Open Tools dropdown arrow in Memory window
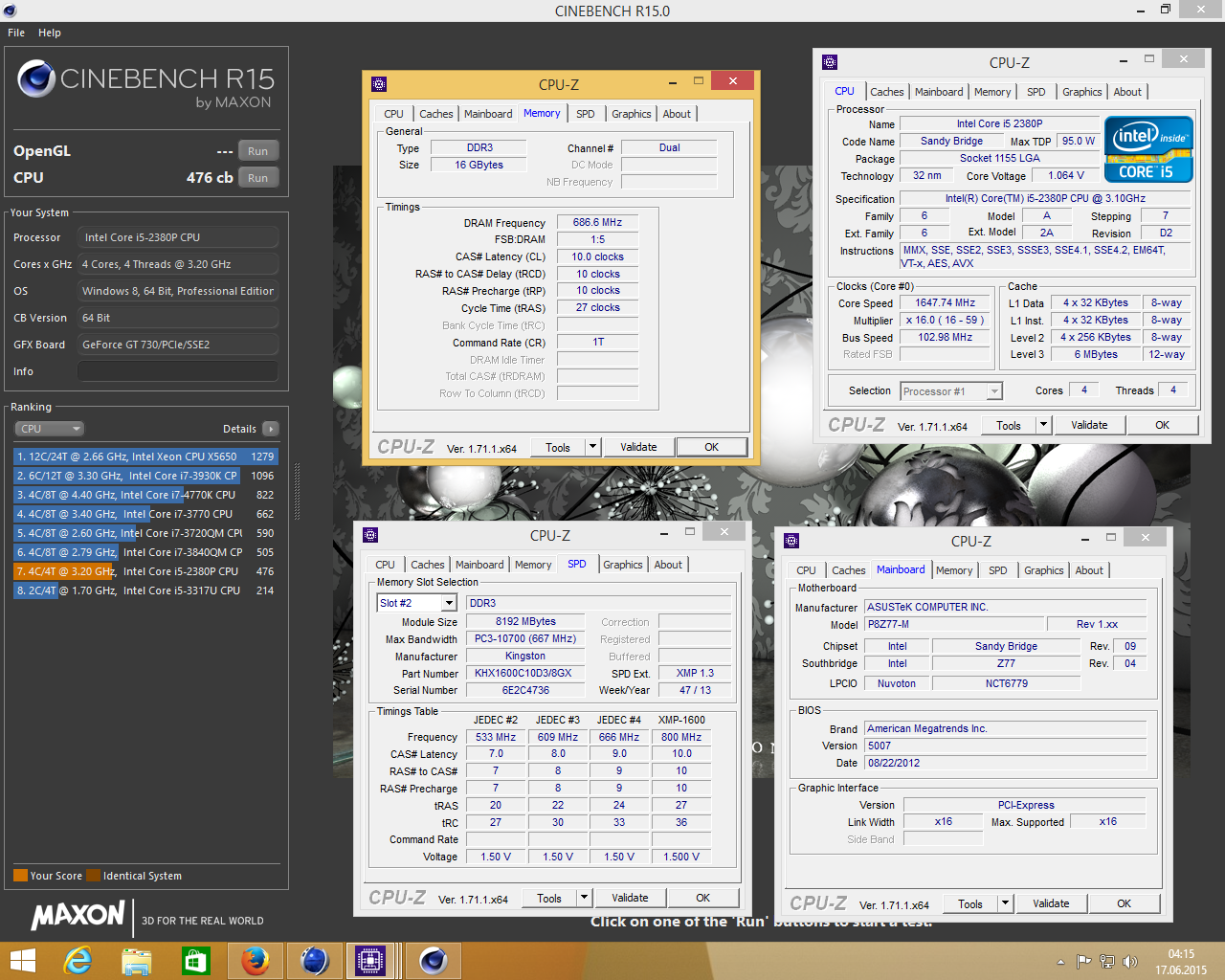The image size is (1225, 980). click(593, 447)
